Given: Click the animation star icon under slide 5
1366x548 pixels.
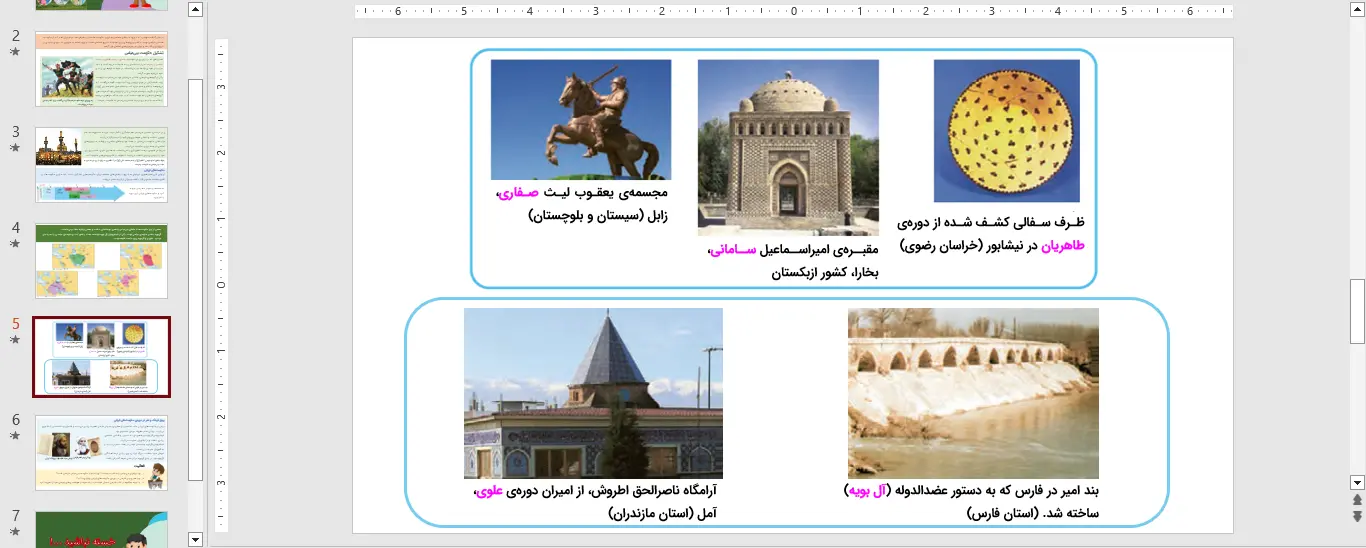Looking at the screenshot, I should click(15, 340).
